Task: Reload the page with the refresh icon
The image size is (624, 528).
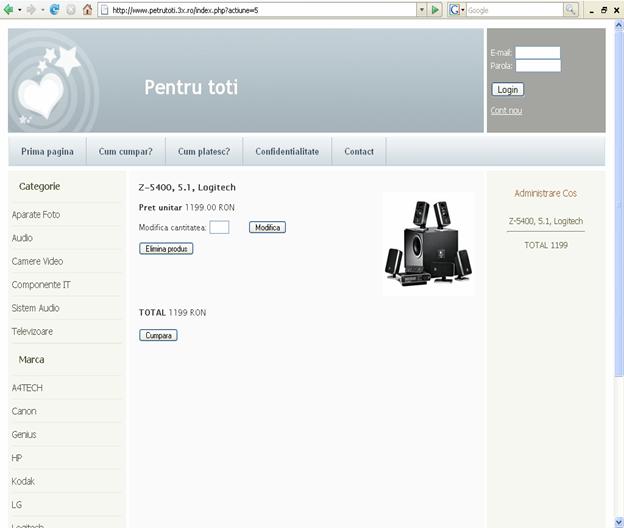Action: pyautogui.click(x=54, y=9)
